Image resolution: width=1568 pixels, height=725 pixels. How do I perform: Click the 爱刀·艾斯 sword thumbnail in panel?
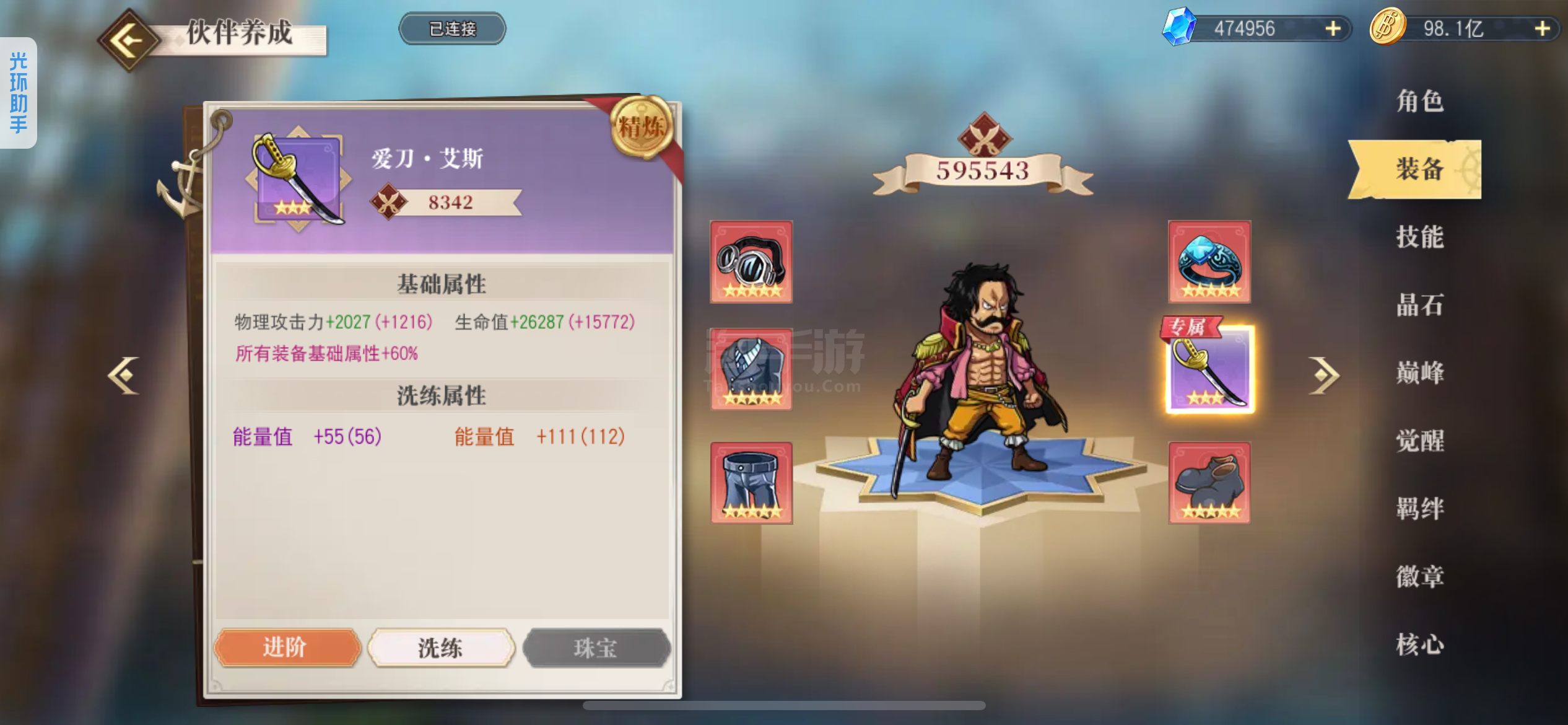pos(298,178)
